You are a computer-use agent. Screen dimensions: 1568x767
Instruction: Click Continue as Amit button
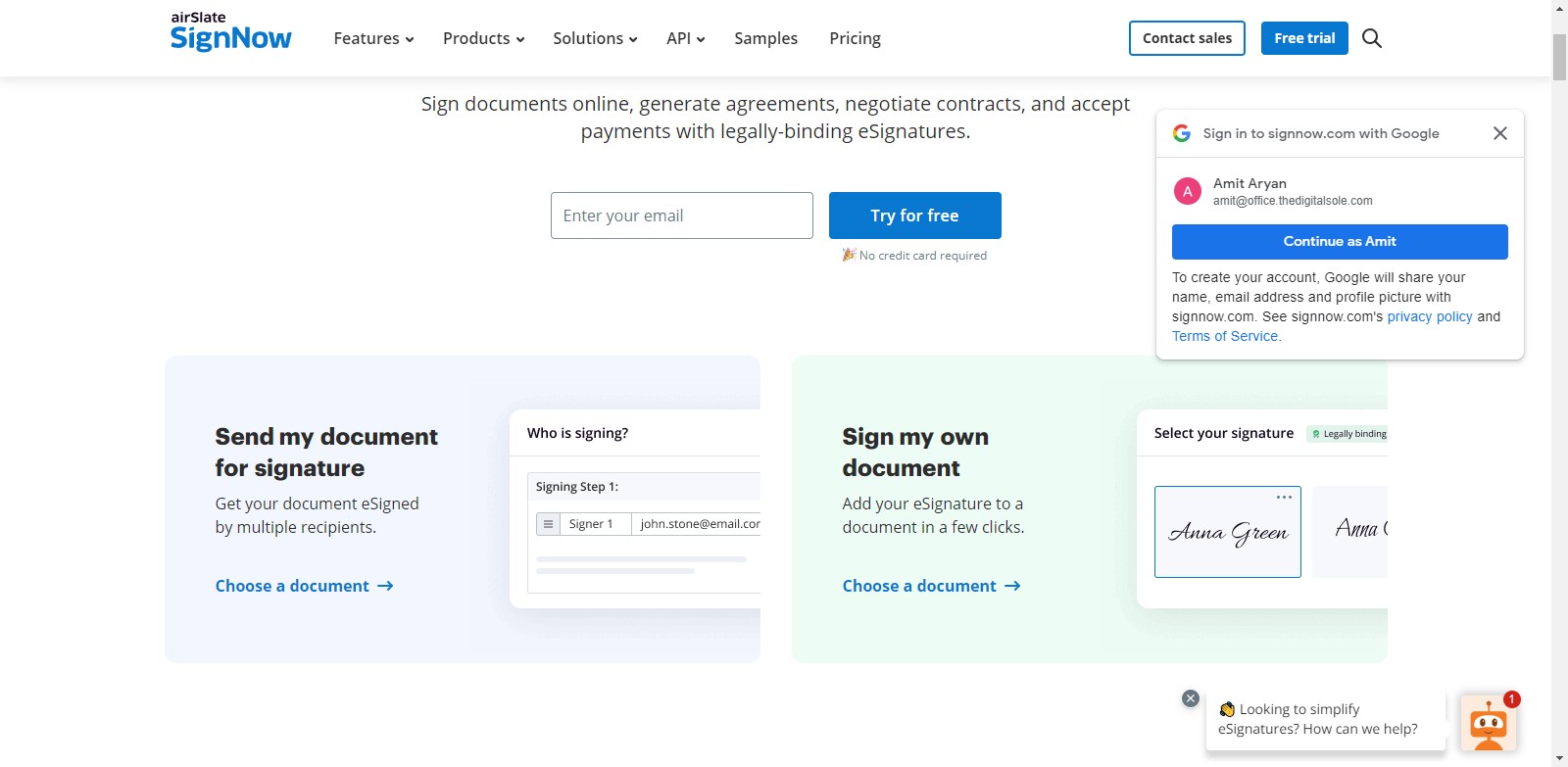click(1339, 242)
